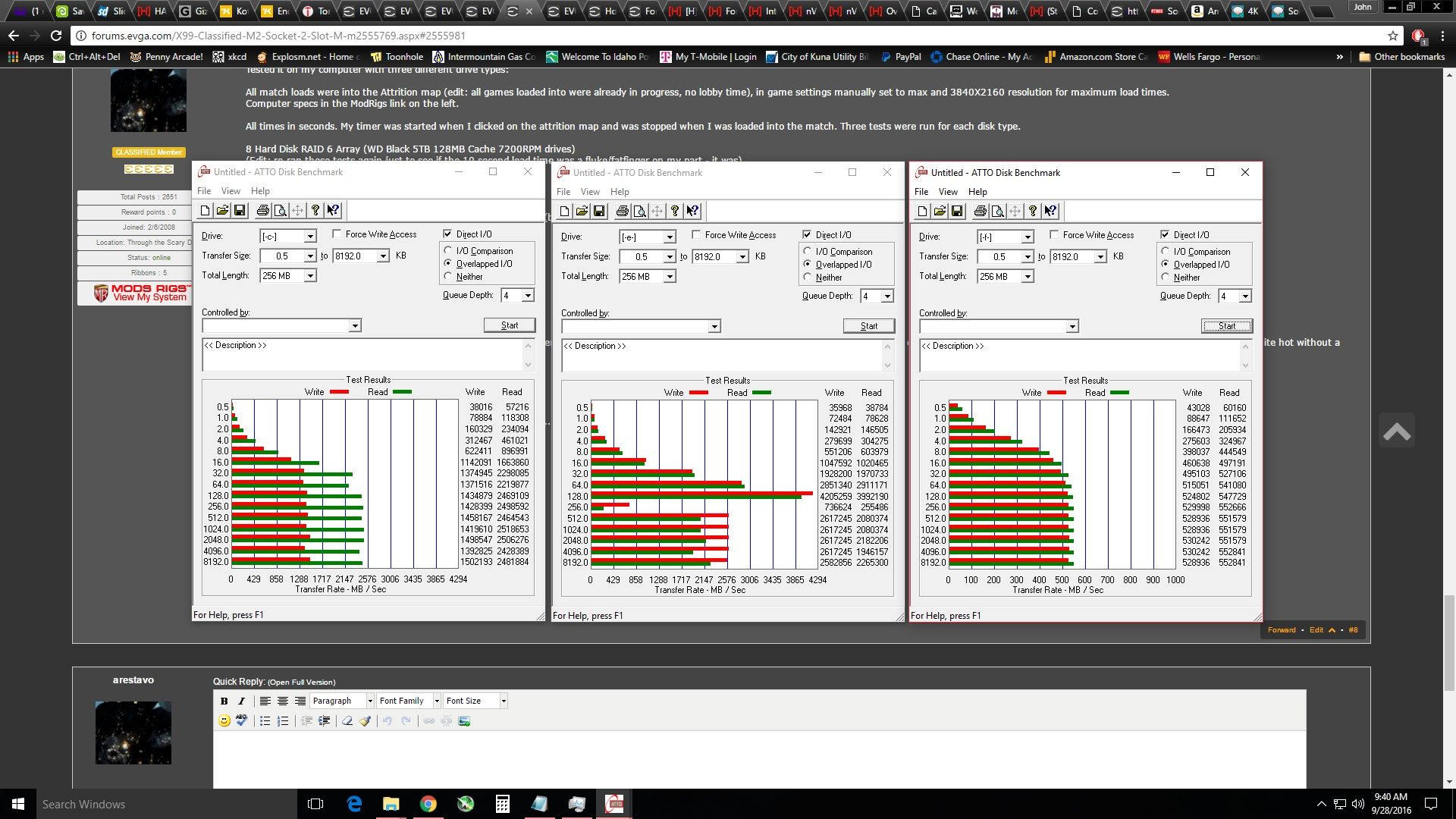Click Print Preview icon in rightmost ATTO window
The height and width of the screenshot is (819, 1456).
(997, 212)
